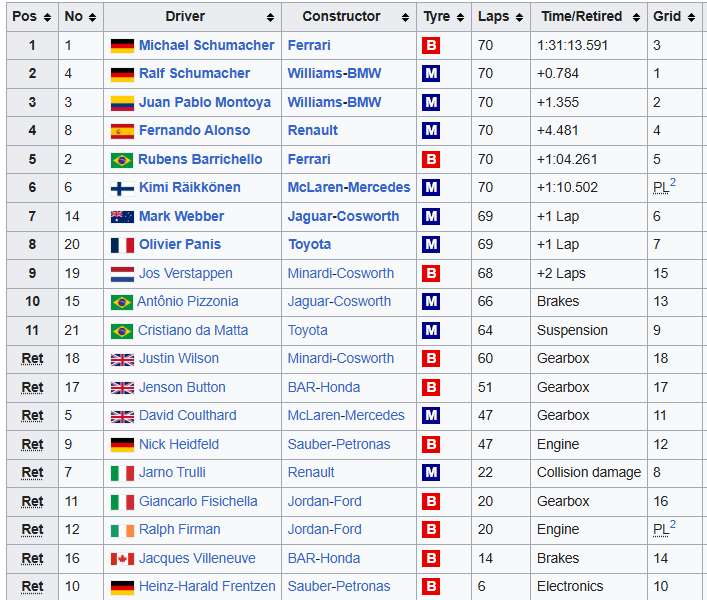The image size is (707, 600).
Task: Open Fernando Alonso driver link
Action: point(194,130)
